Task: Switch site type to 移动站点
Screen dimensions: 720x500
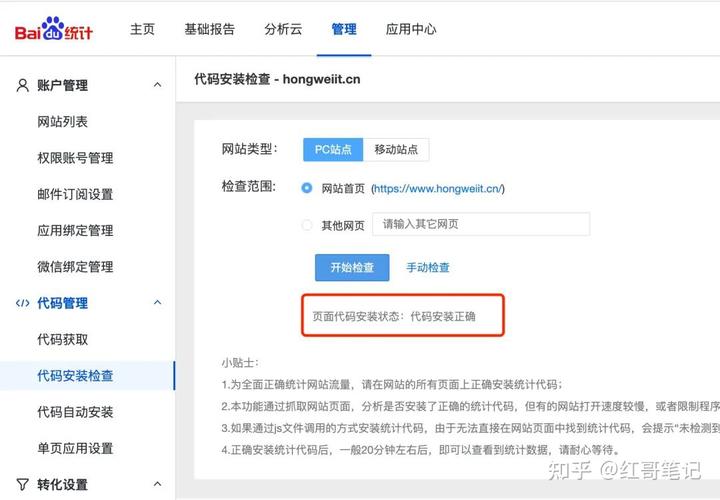Action: [x=396, y=150]
